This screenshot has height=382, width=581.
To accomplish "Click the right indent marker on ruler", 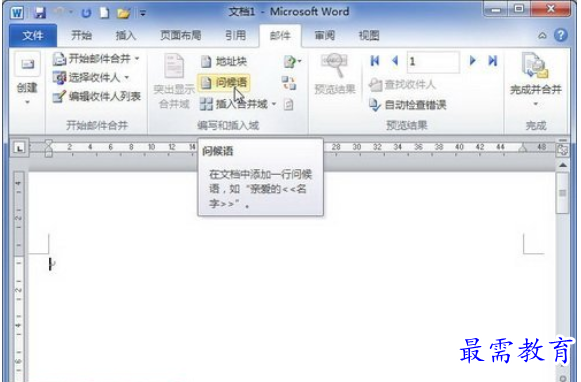I will [522, 149].
